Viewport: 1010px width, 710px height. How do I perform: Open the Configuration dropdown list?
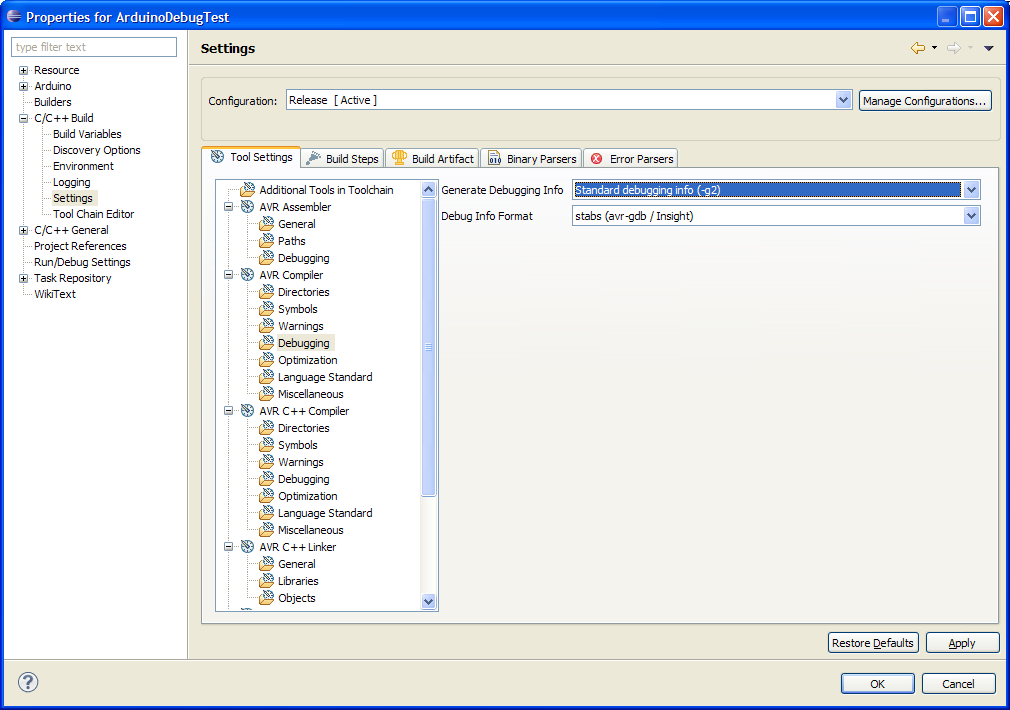point(843,100)
